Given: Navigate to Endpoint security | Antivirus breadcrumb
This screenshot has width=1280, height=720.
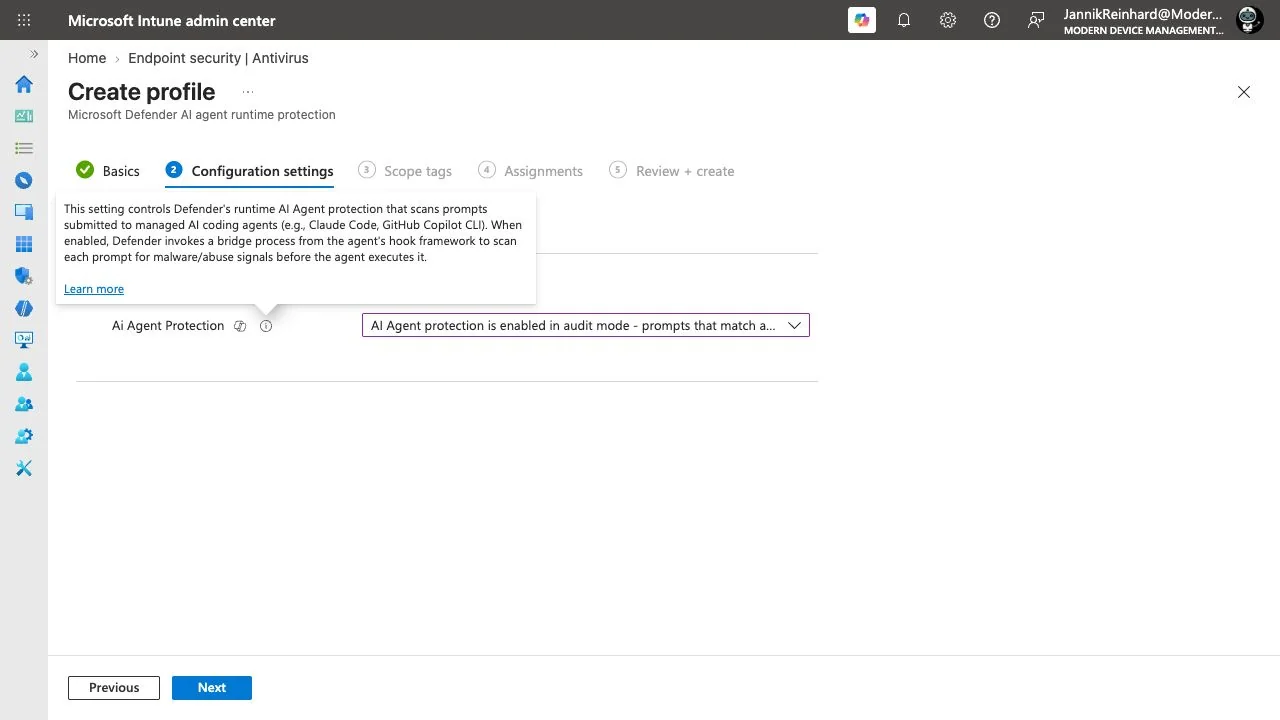Looking at the screenshot, I should pos(218,58).
